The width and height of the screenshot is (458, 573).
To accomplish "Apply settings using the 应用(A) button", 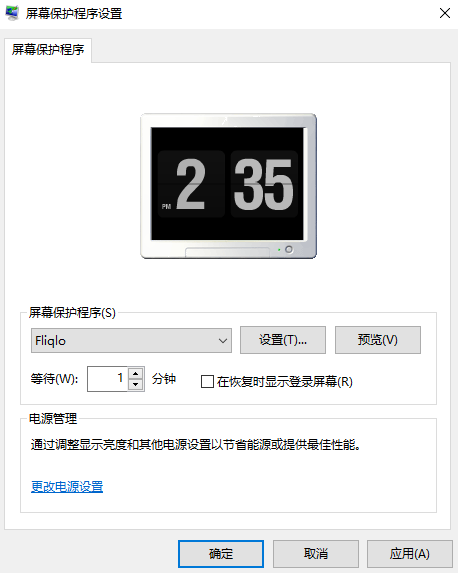I will [x=410, y=554].
